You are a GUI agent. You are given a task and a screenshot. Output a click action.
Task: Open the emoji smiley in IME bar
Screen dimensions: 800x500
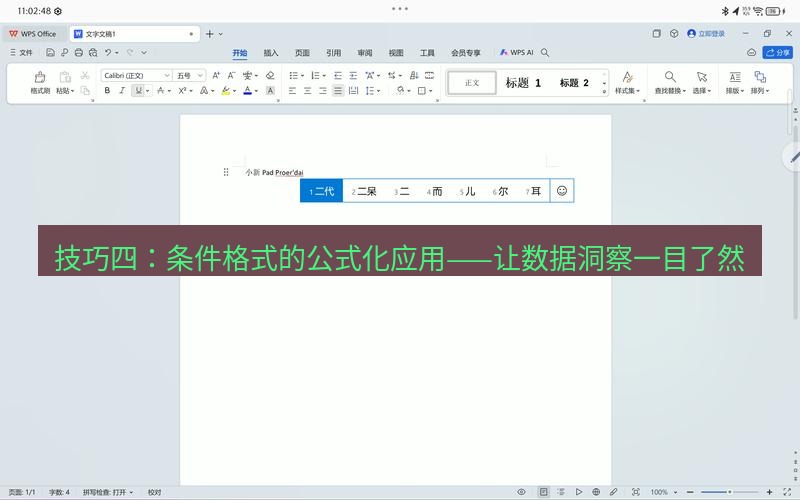(x=562, y=191)
